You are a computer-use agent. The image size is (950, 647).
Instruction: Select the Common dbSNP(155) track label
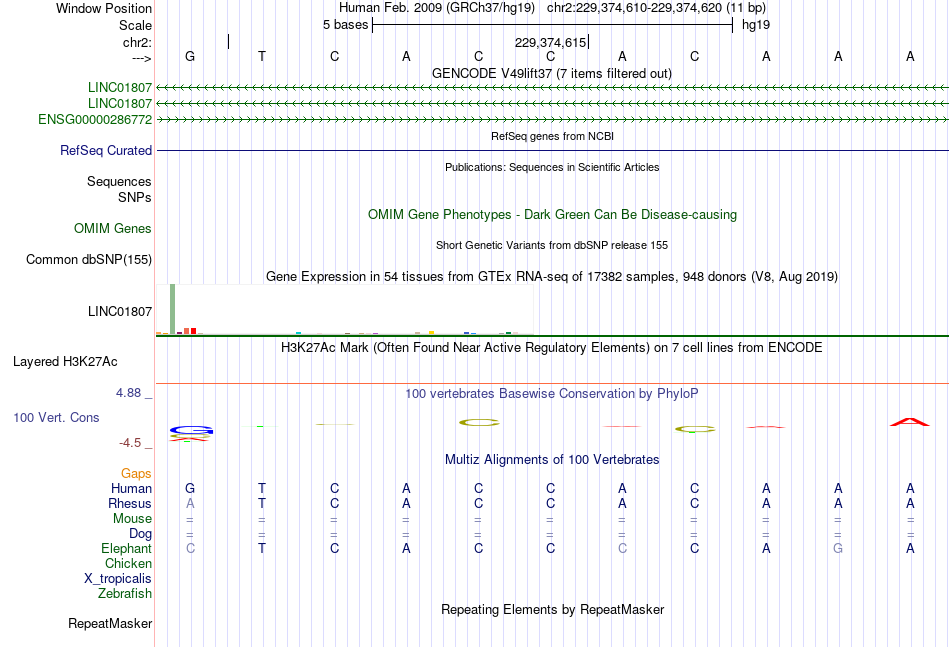(x=89, y=259)
